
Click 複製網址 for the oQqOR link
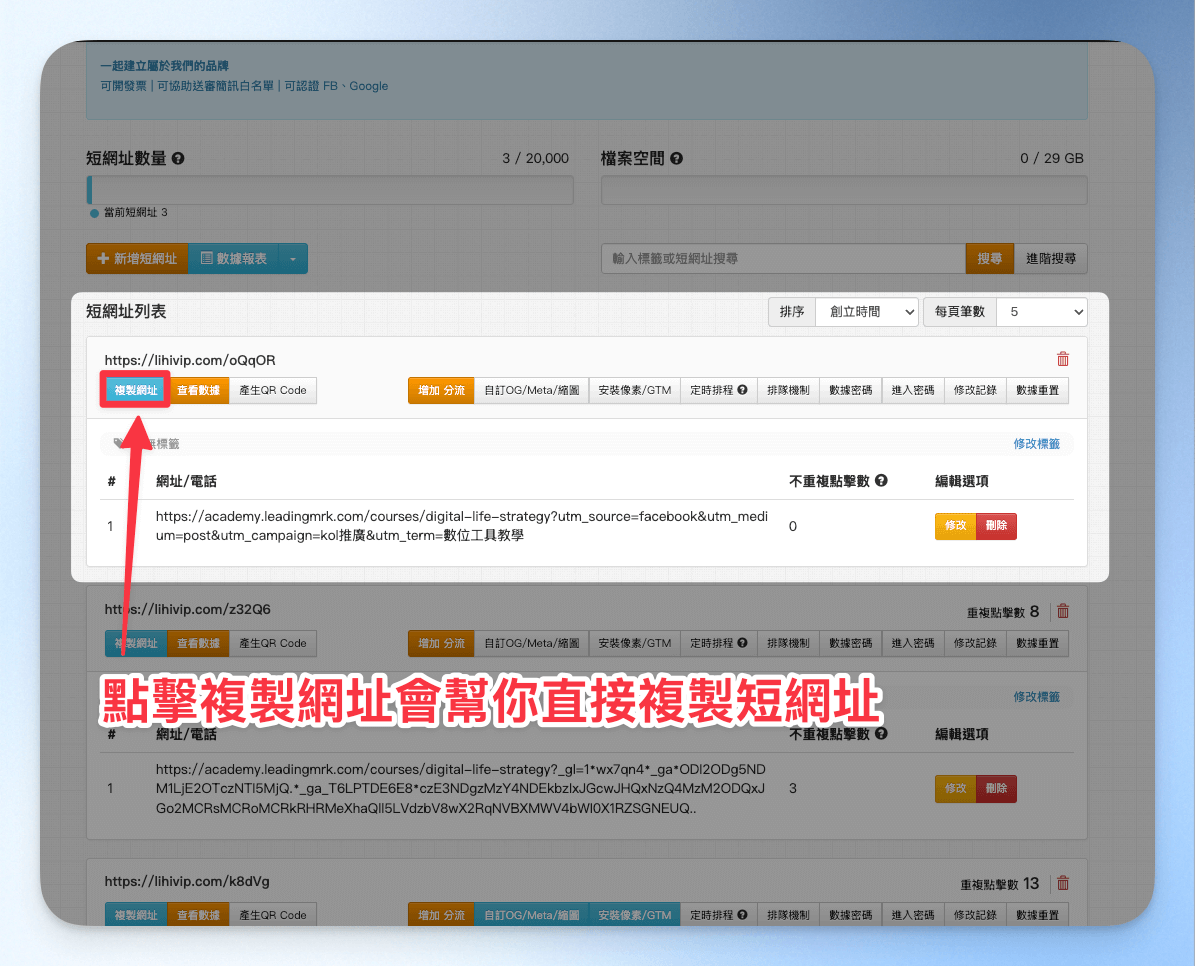136,390
